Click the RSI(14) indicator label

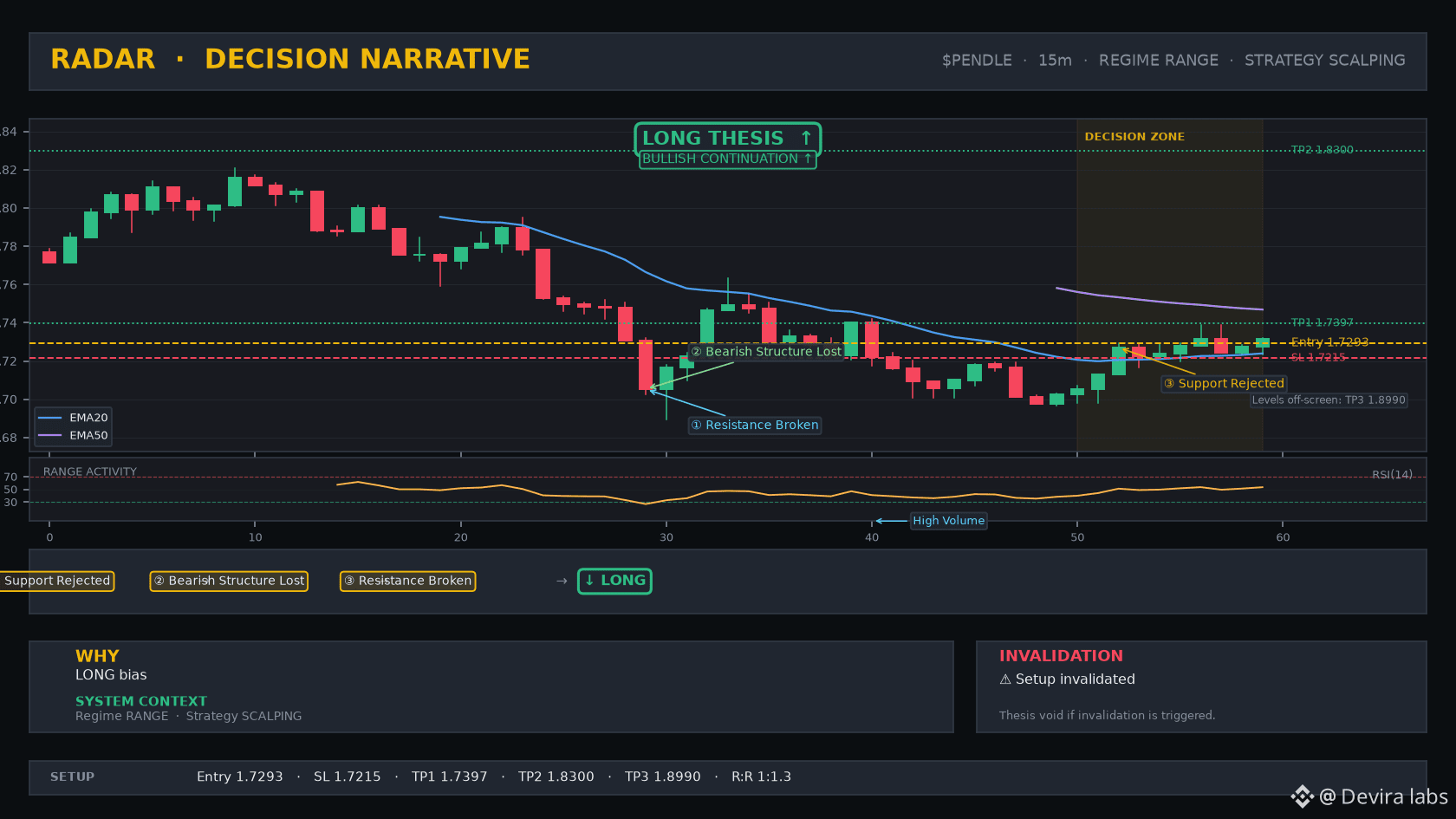tap(1392, 474)
